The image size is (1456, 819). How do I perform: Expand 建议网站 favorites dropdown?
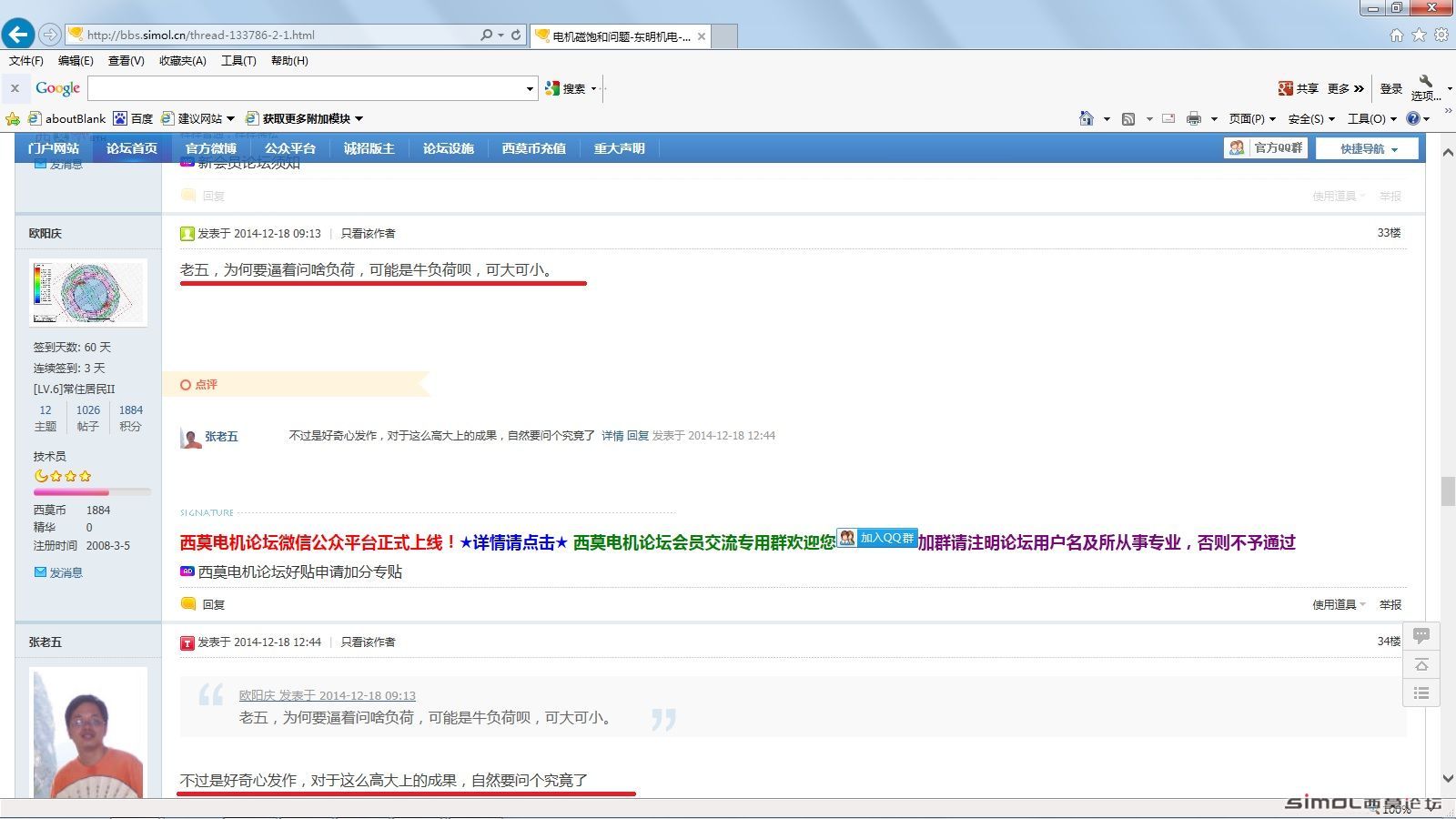point(231,118)
